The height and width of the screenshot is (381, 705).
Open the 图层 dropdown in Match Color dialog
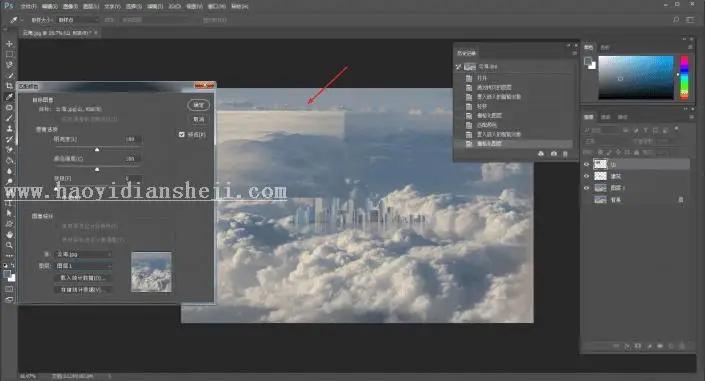pyautogui.click(x=84, y=266)
